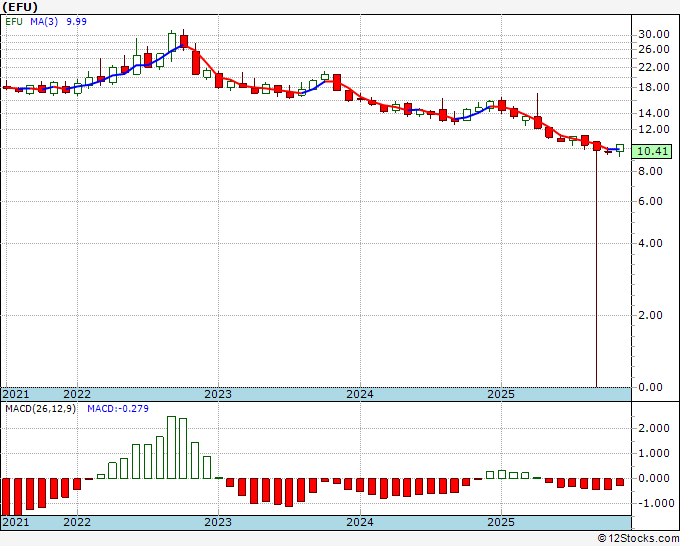The height and width of the screenshot is (546, 680).
Task: Click the 2.00 price axis label
Action: (x=651, y=315)
